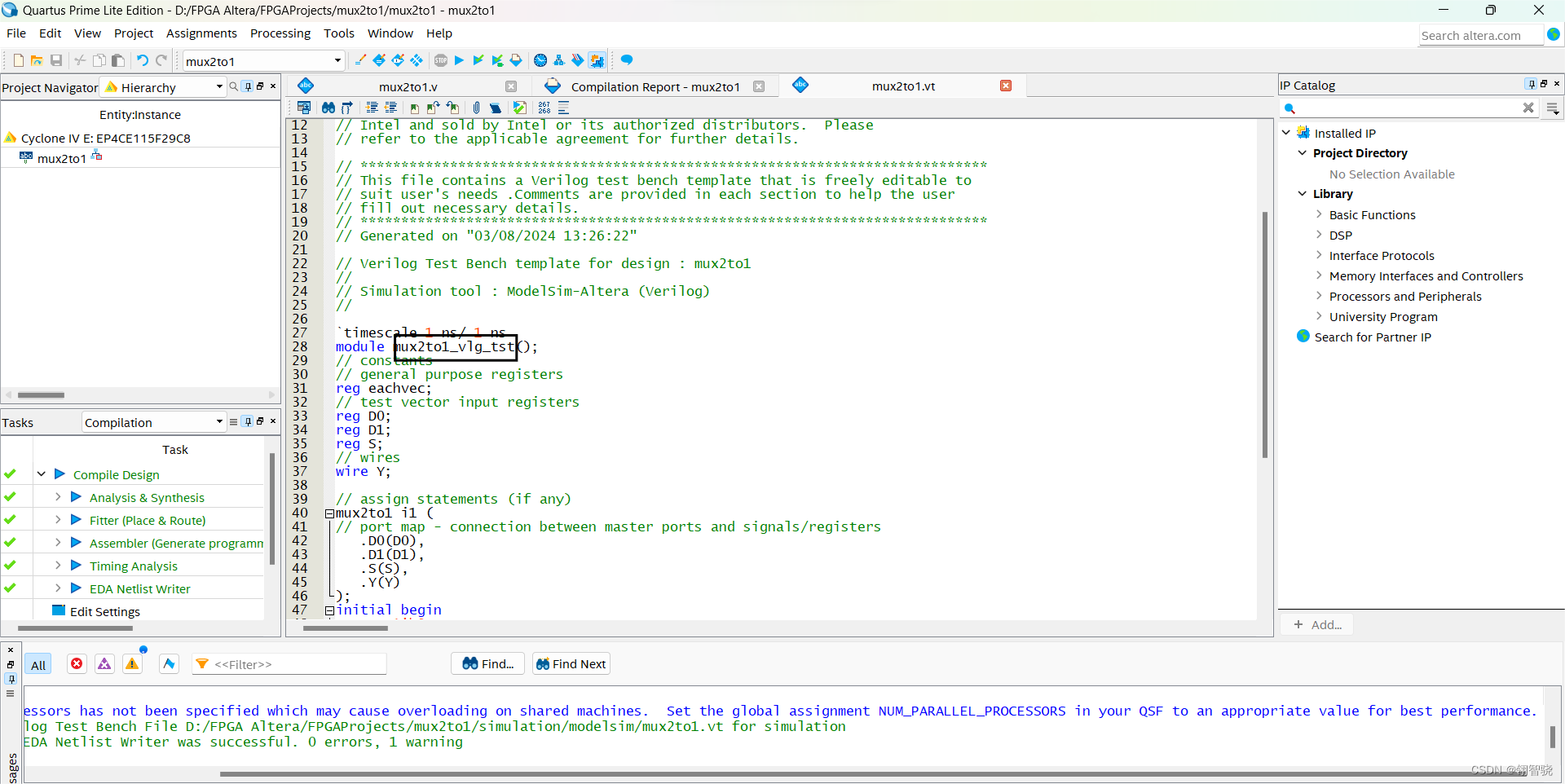Select the mux2to1 entity in hierarchy

click(x=61, y=158)
